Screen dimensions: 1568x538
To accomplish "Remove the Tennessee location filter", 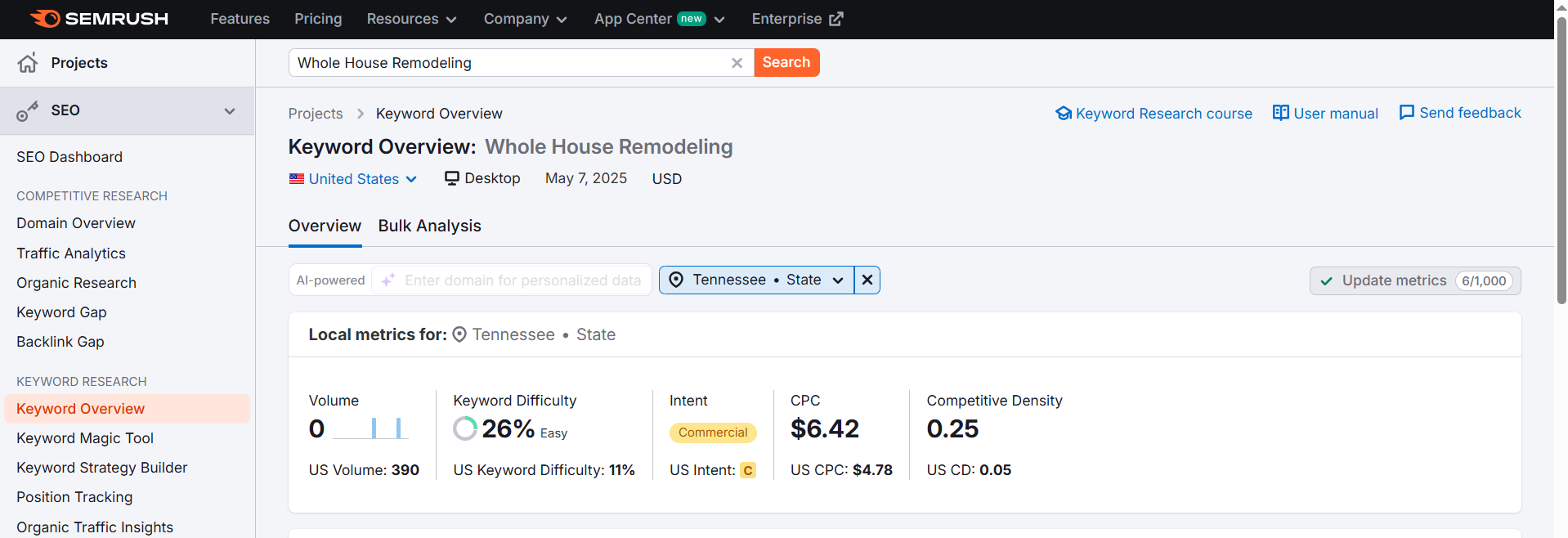I will click(867, 280).
